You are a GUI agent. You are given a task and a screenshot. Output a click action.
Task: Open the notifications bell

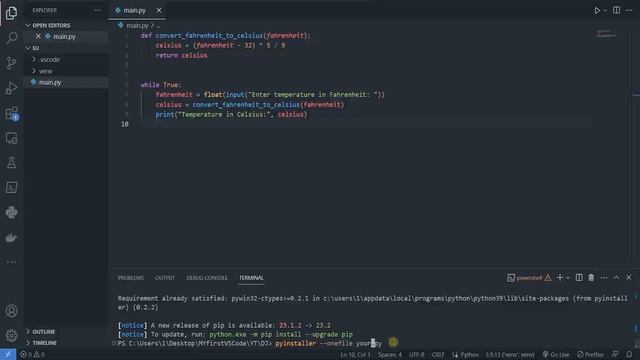(x=629, y=354)
